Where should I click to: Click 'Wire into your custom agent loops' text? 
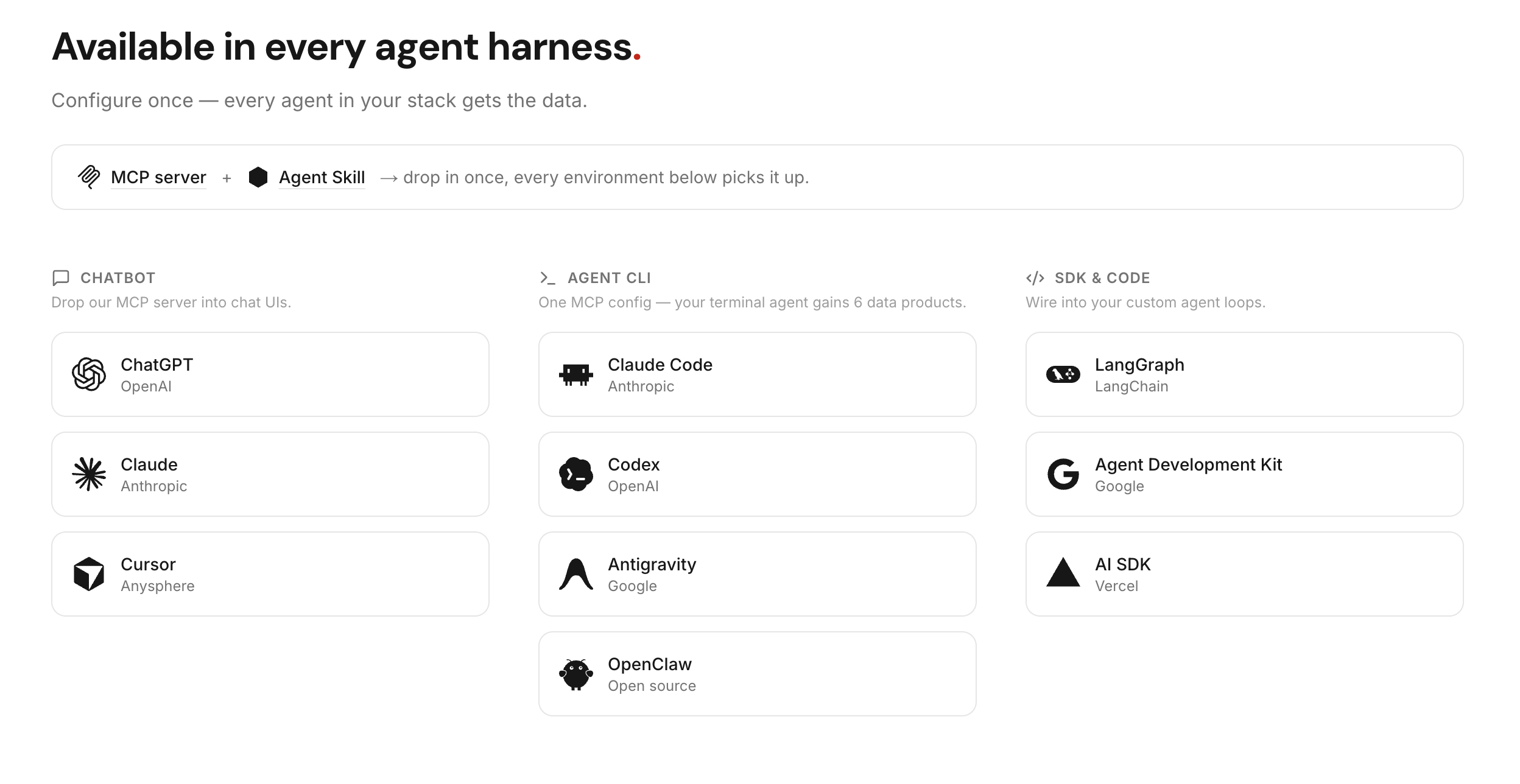coord(1145,303)
